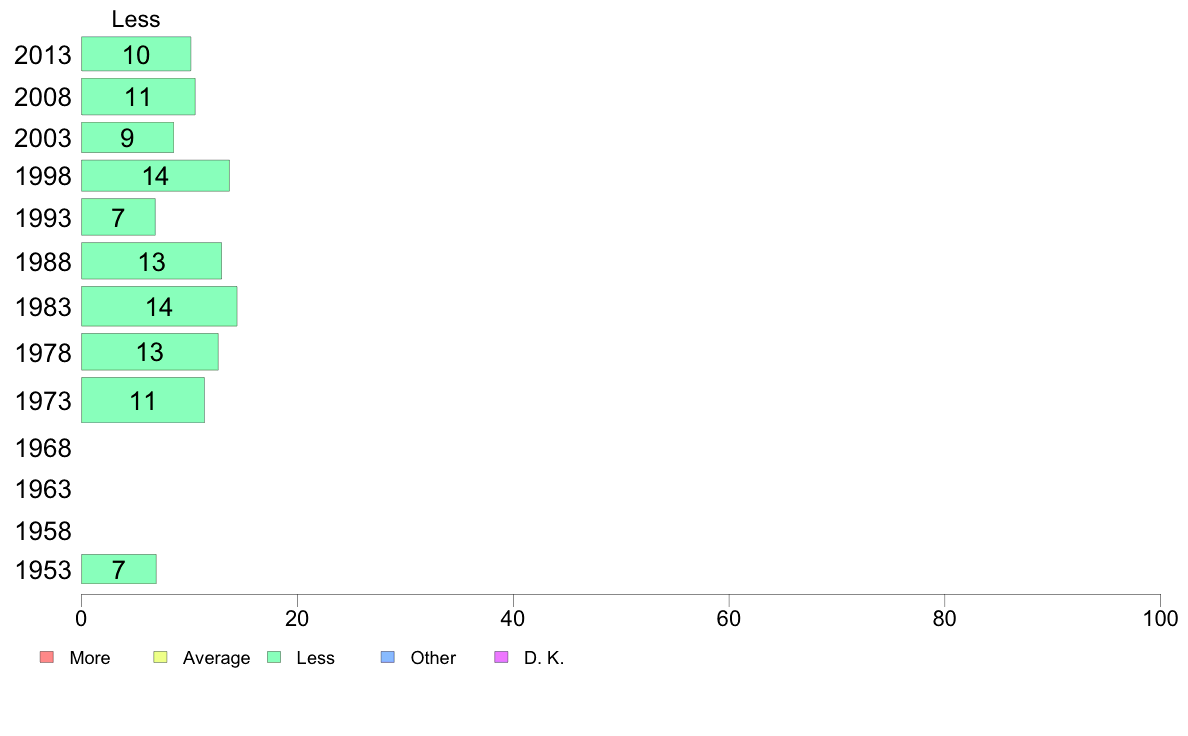Select the 1998 bar showing 14
The image size is (1188, 736).
pyautogui.click(x=155, y=176)
